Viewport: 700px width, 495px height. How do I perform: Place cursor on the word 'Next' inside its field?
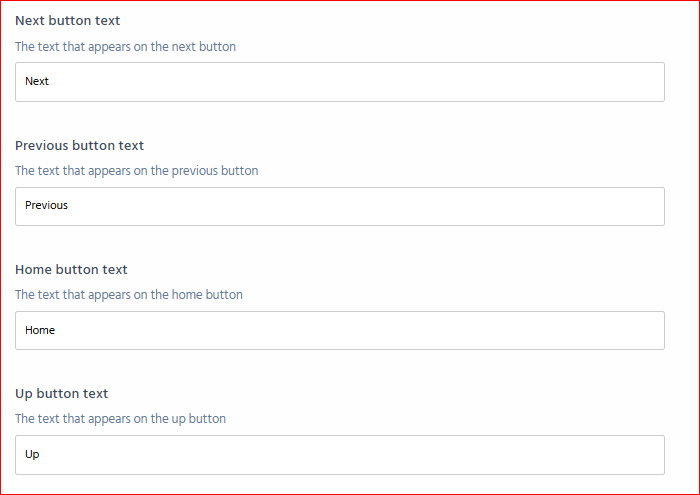click(37, 81)
